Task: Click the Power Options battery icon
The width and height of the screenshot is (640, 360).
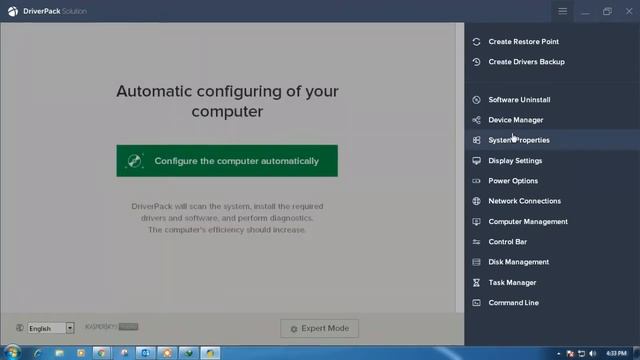Action: coord(476,181)
